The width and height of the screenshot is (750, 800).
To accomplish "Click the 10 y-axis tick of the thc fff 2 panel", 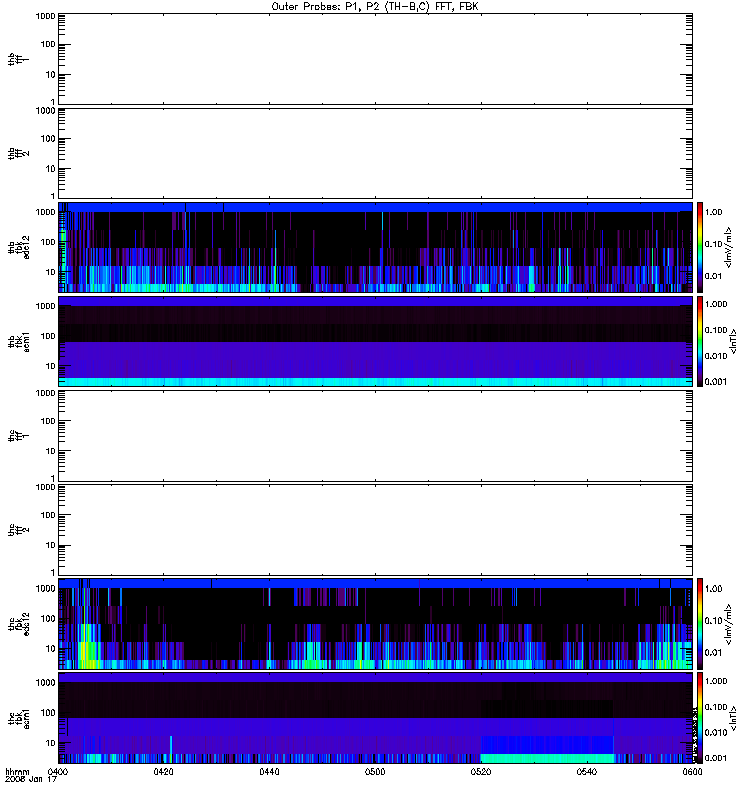I will 50,545.
